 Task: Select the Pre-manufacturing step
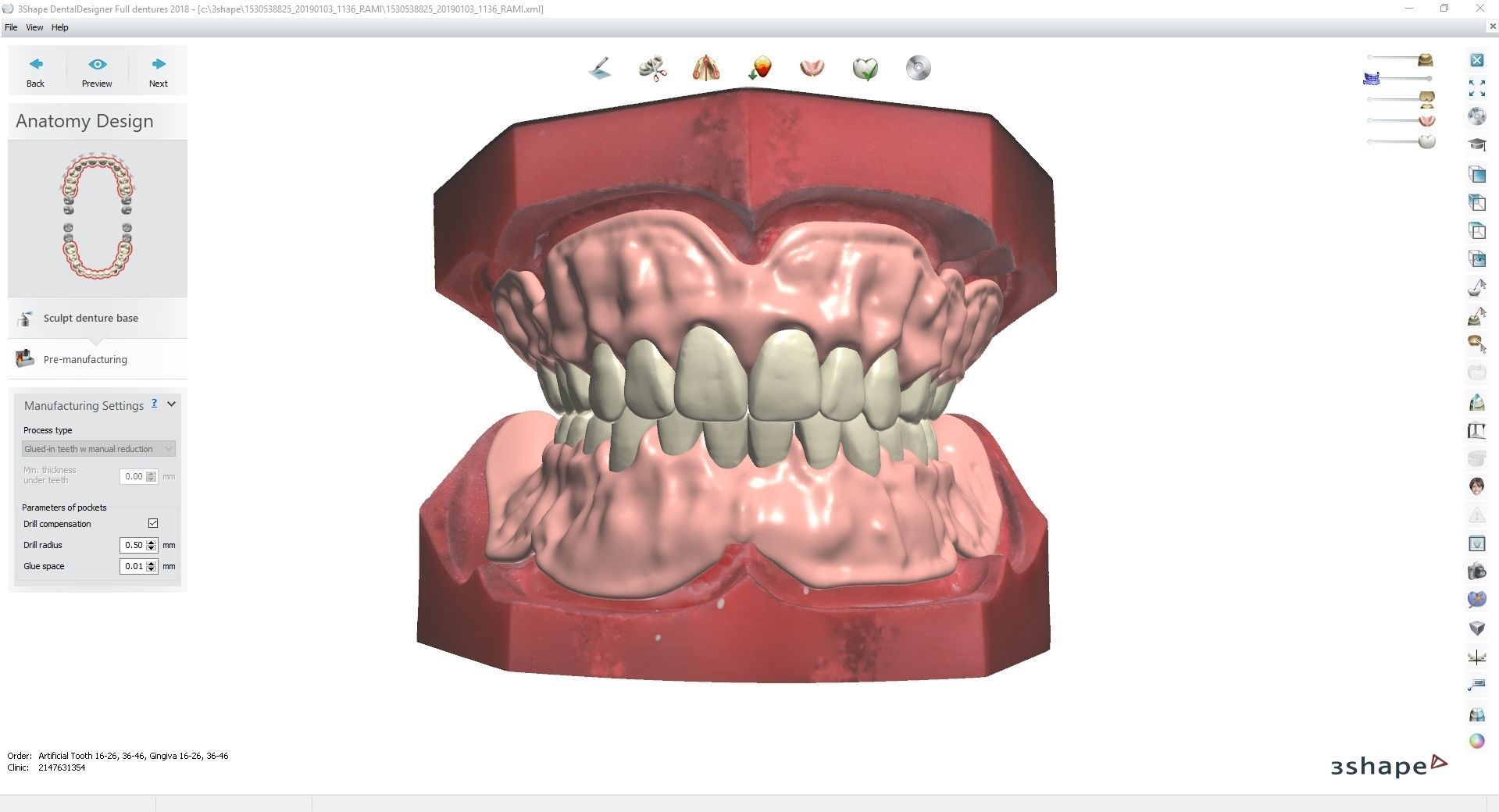(98, 359)
